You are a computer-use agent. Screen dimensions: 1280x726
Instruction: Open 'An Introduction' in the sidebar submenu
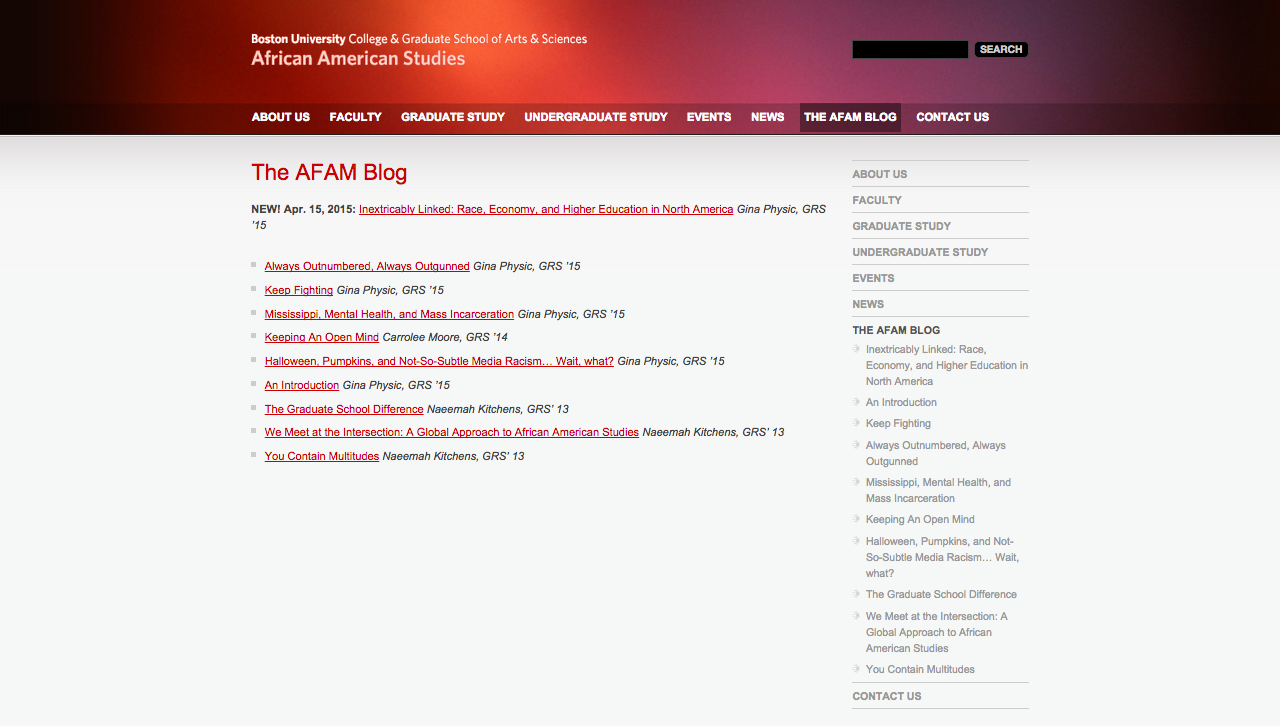click(901, 403)
